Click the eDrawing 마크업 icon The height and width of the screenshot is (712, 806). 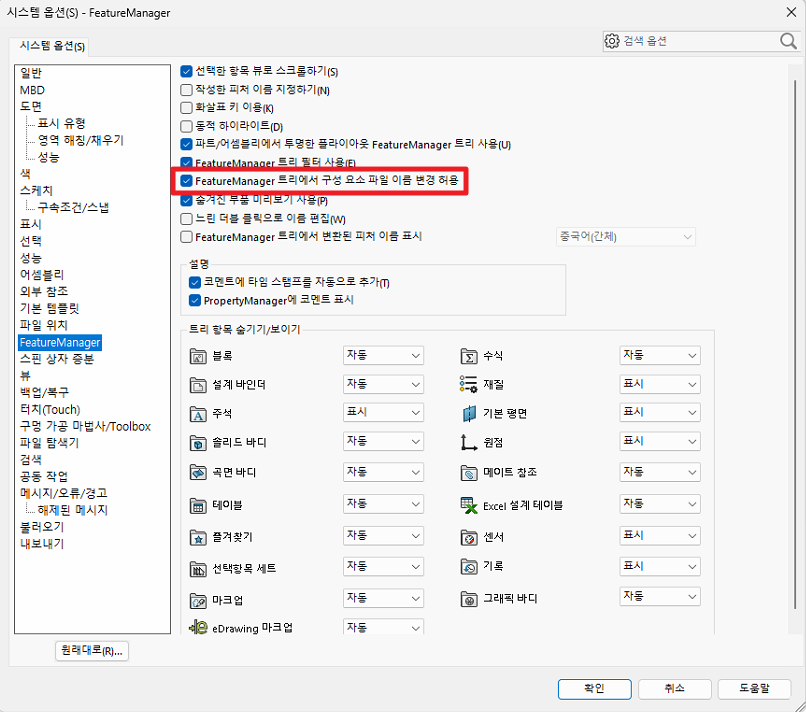coord(198,627)
